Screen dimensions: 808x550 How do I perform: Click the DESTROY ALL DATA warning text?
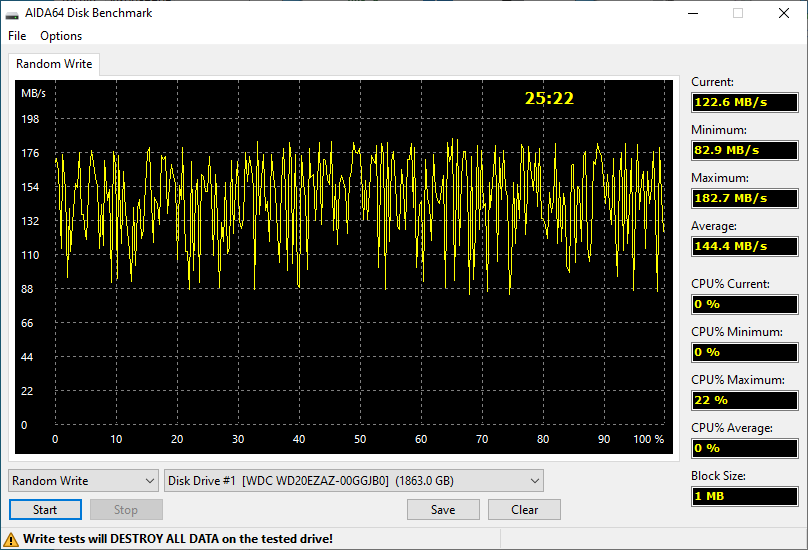[178, 539]
